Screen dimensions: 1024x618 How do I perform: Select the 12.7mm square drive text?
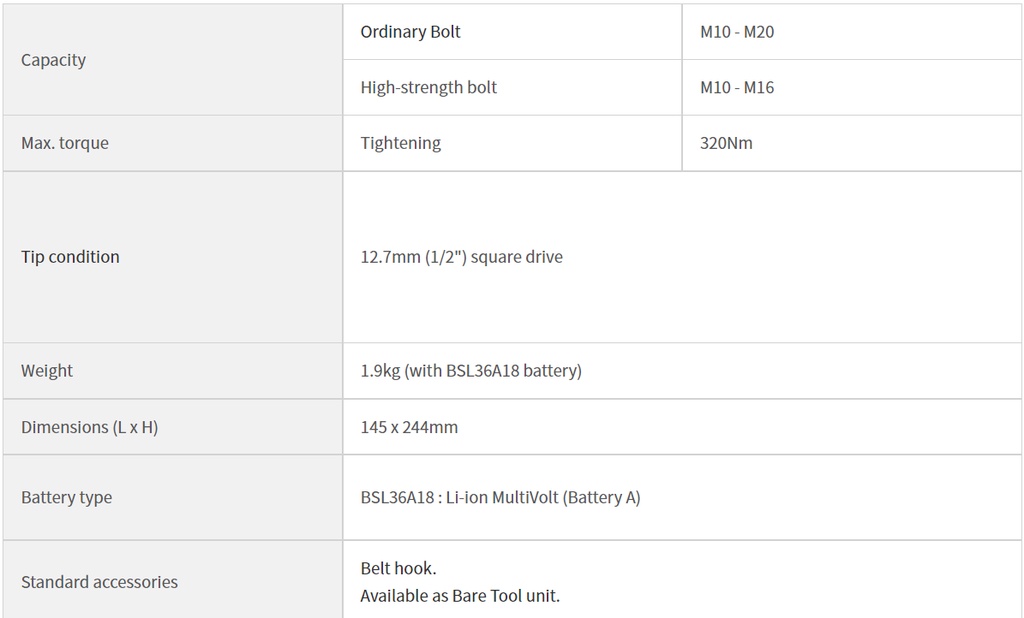[x=461, y=257]
